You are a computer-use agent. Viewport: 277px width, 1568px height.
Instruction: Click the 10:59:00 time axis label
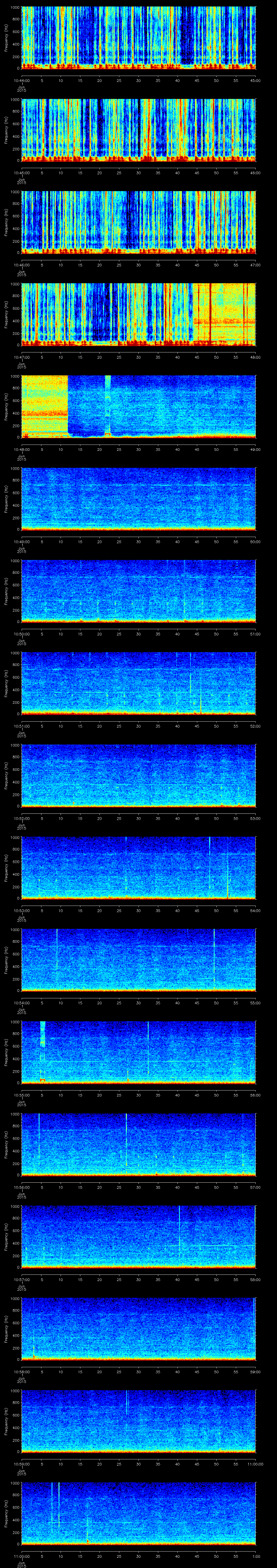click(21, 1464)
